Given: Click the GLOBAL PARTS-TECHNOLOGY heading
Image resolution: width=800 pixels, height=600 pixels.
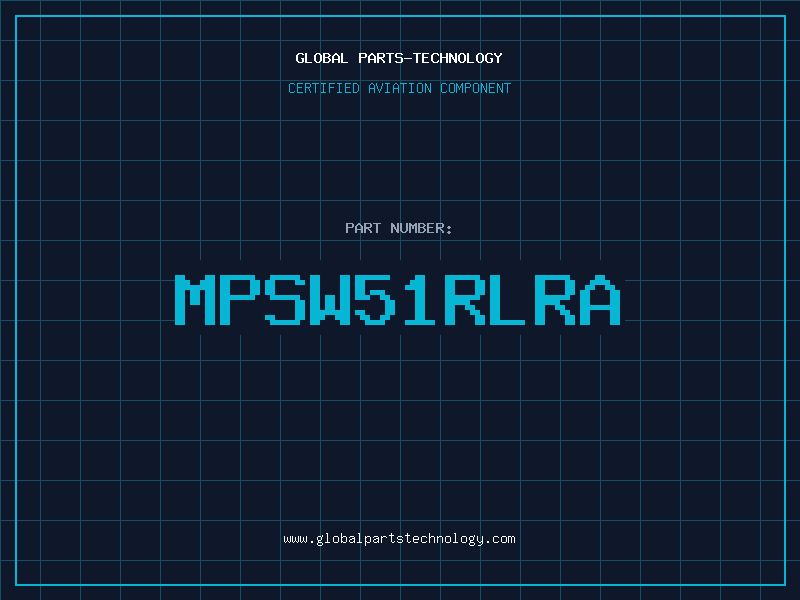Looking at the screenshot, I should (399, 58).
